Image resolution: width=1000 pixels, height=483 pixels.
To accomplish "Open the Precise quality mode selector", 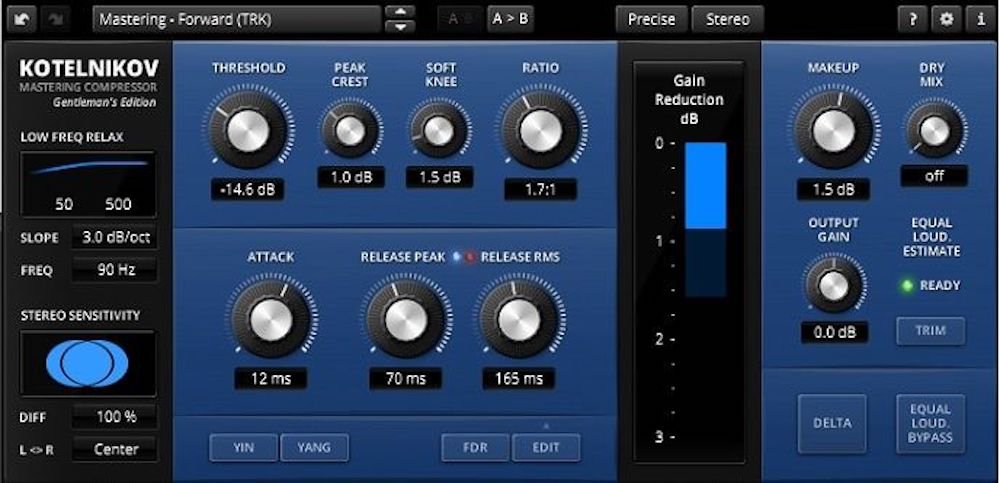I will [651, 19].
